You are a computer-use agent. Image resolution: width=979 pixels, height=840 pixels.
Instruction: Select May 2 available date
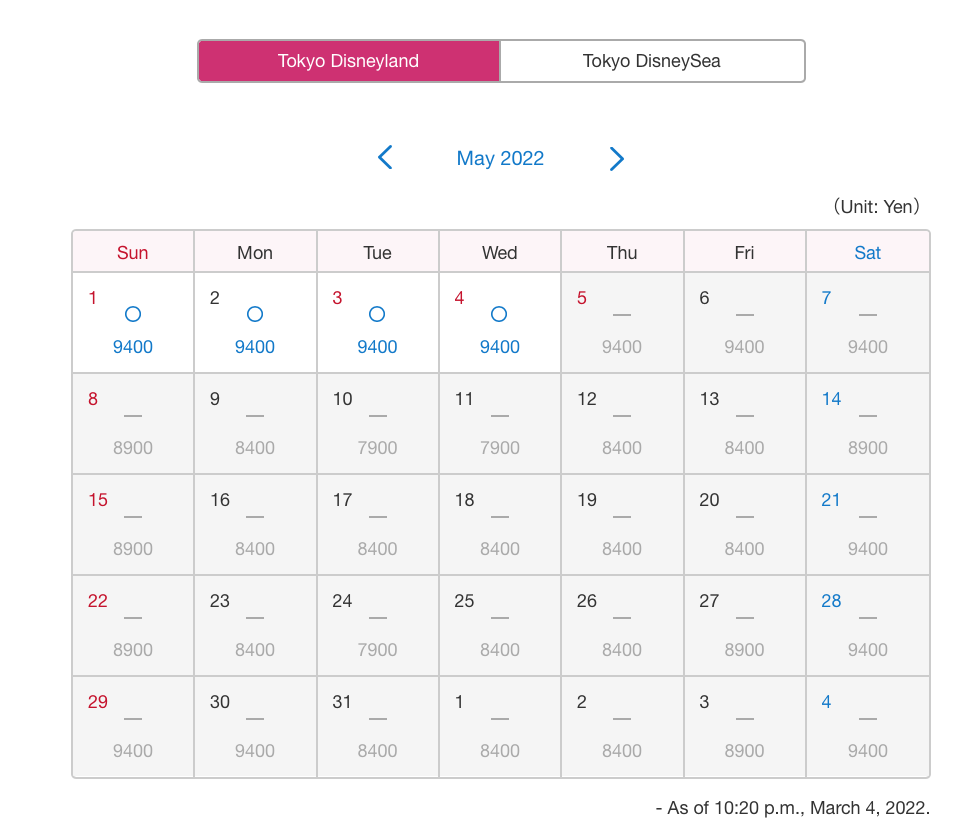click(x=255, y=323)
